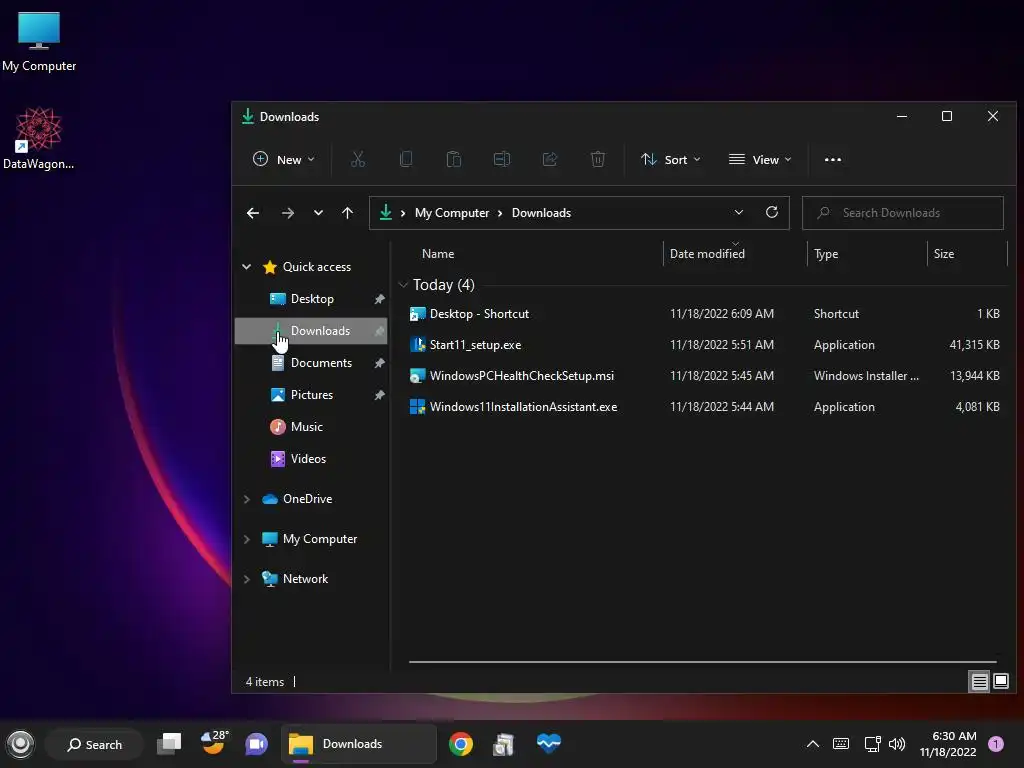Viewport: 1024px width, 768px height.
Task: Select Pictures in Quick access
Action: 312,395
